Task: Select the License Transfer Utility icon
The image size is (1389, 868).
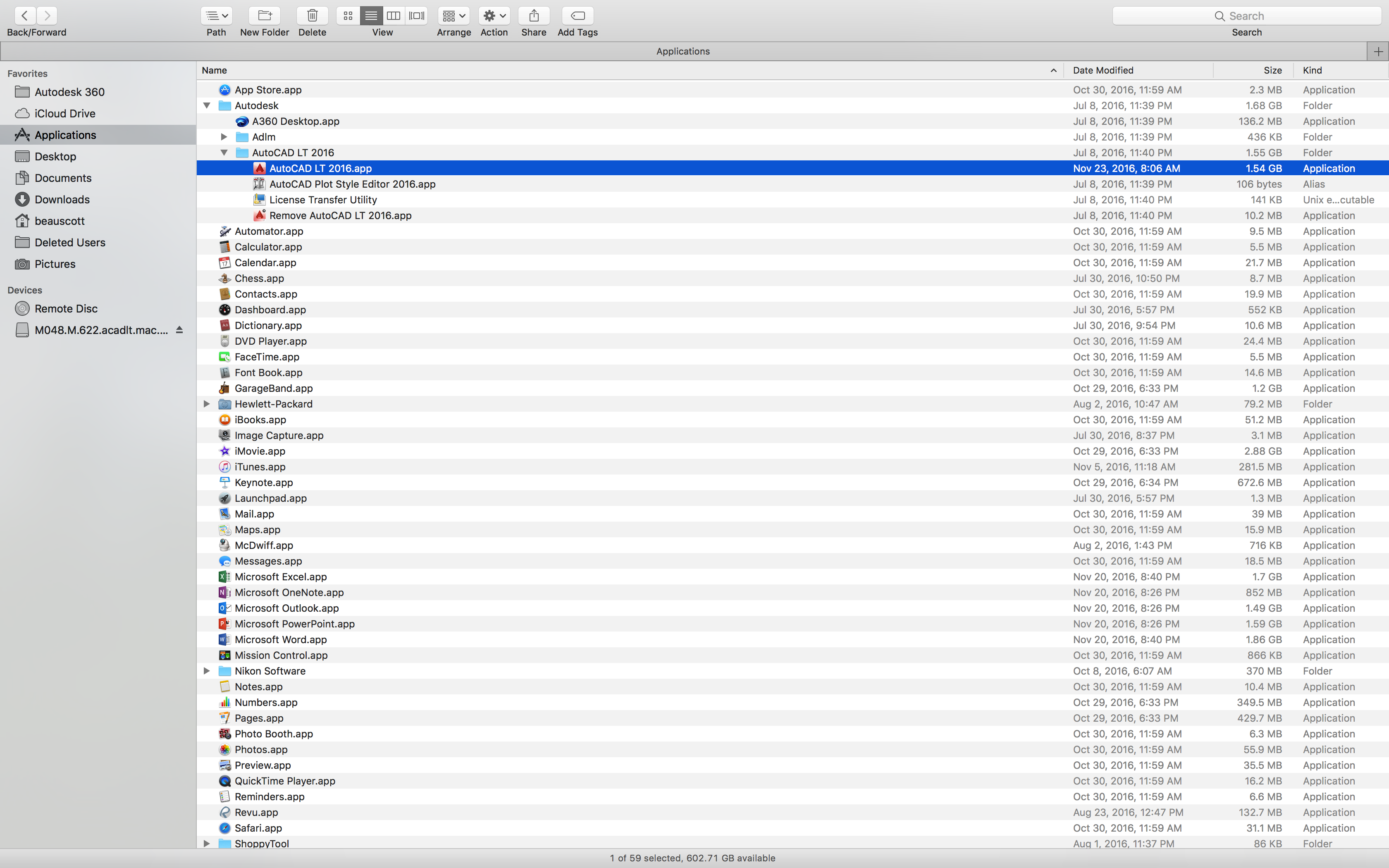Action: [x=260, y=200]
